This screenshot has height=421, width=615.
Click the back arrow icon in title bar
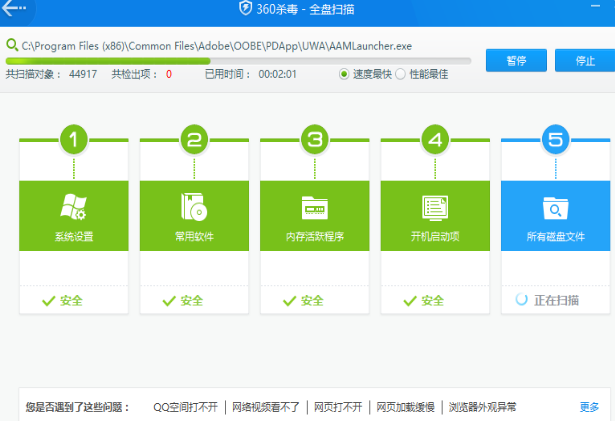pos(15,8)
